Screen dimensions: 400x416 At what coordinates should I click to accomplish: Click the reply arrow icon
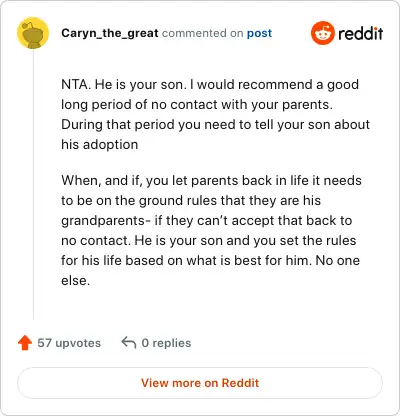tap(129, 342)
